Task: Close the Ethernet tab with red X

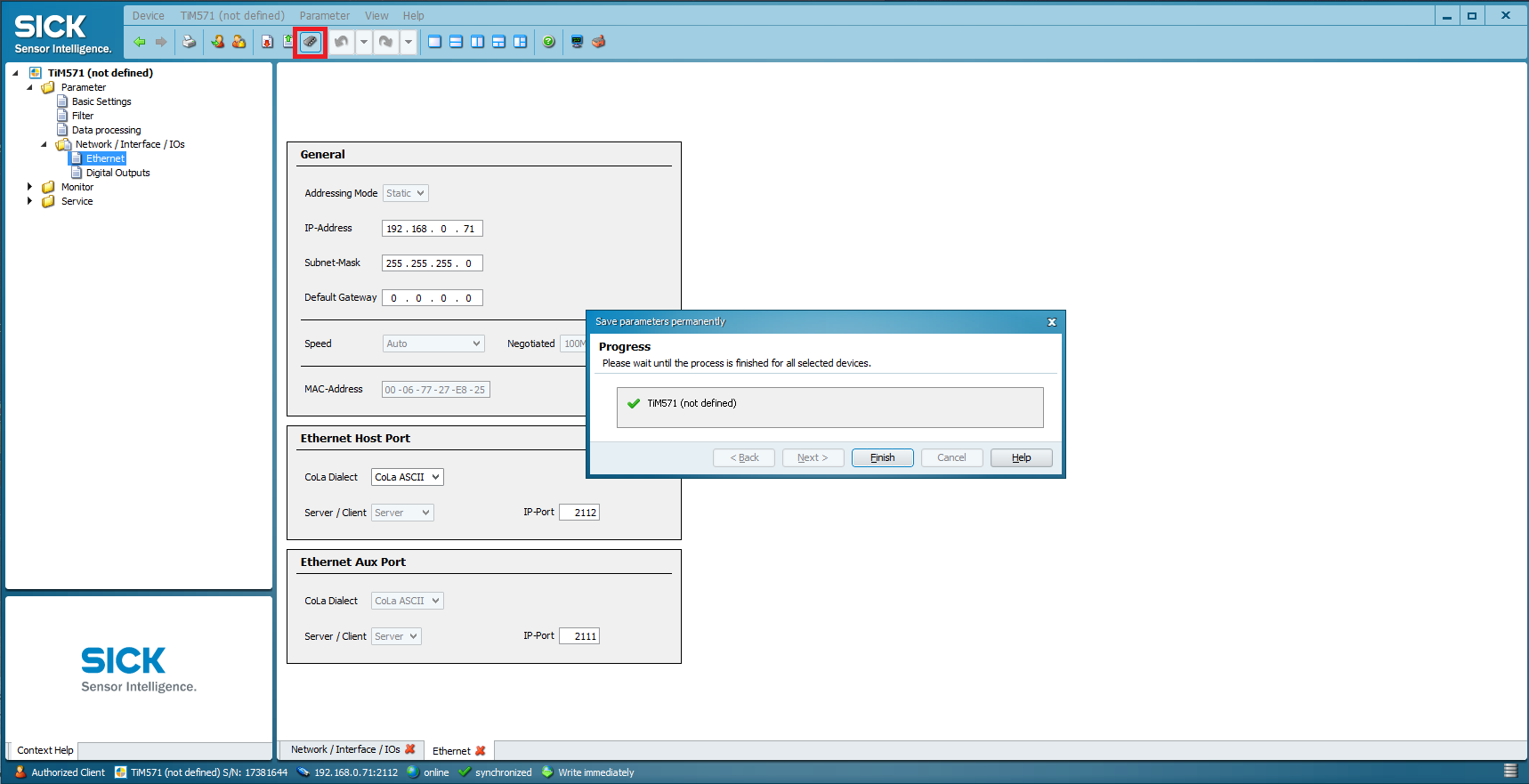Action: coord(481,751)
